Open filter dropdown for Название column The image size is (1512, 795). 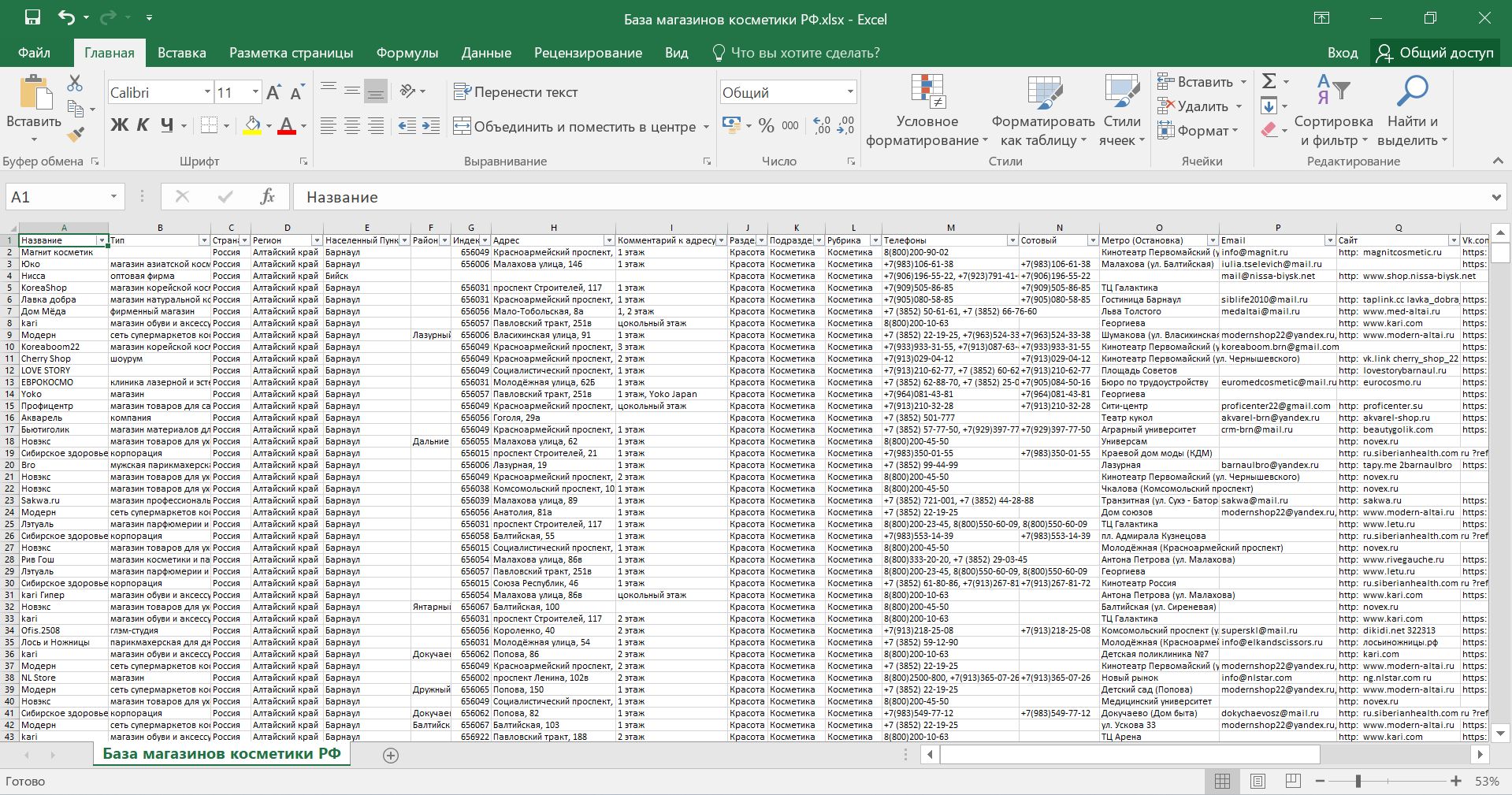point(102,240)
